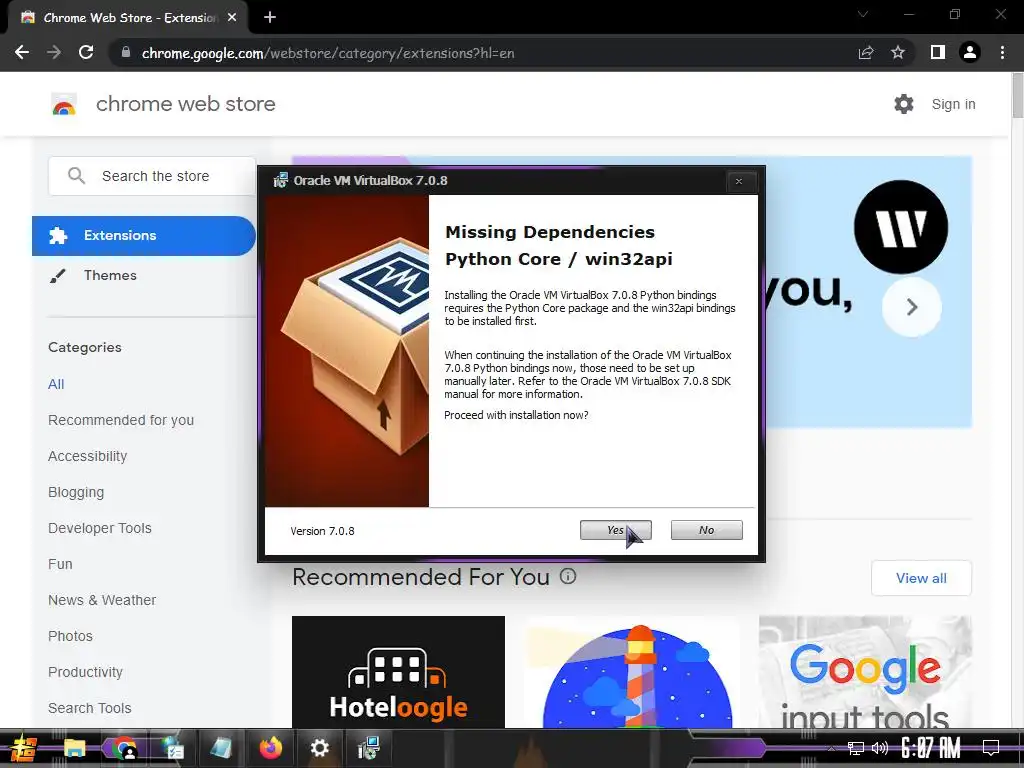Select the Extensions sidebar item
1024x768 pixels.
point(144,236)
